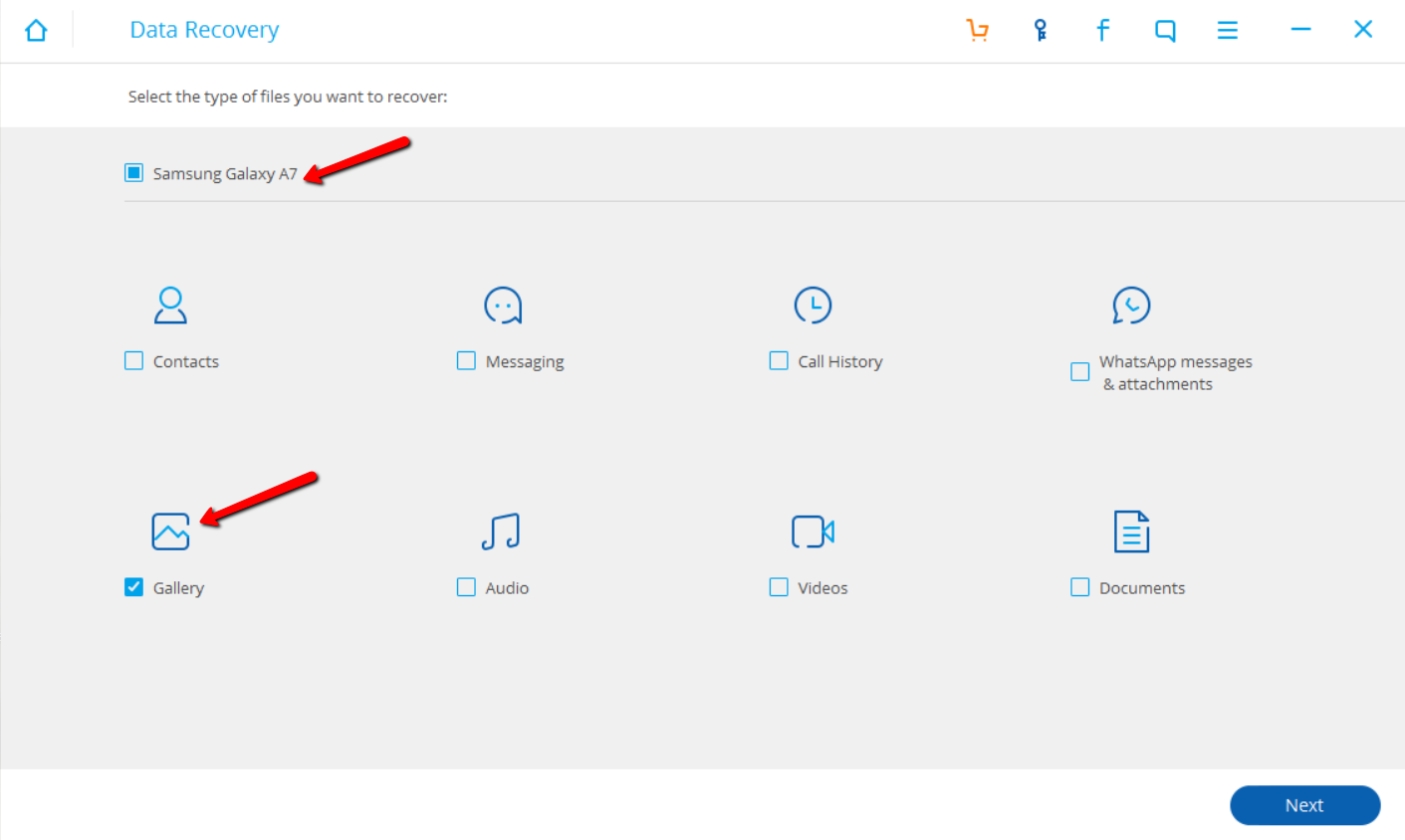Click the key registration icon
Screen dimensions: 1405x840
pos(1041,30)
